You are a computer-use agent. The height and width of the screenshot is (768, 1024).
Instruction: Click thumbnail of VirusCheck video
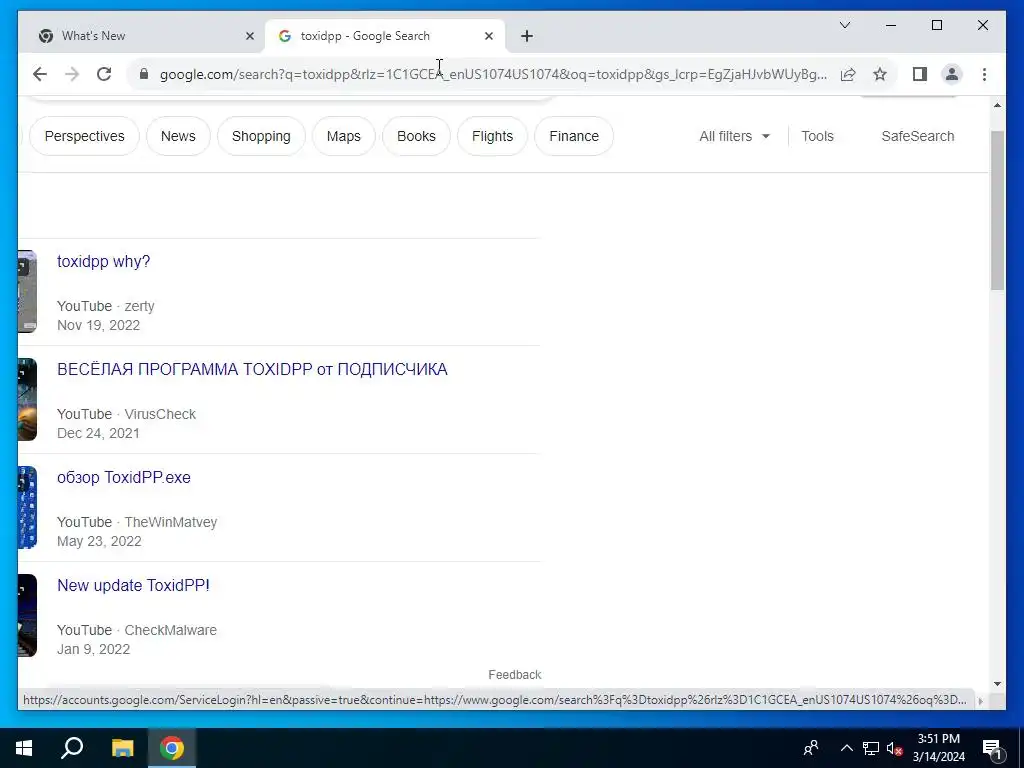tap(27, 400)
